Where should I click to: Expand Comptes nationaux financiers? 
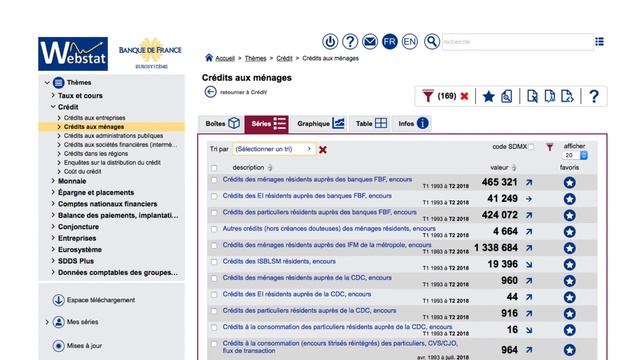pyautogui.click(x=53, y=203)
